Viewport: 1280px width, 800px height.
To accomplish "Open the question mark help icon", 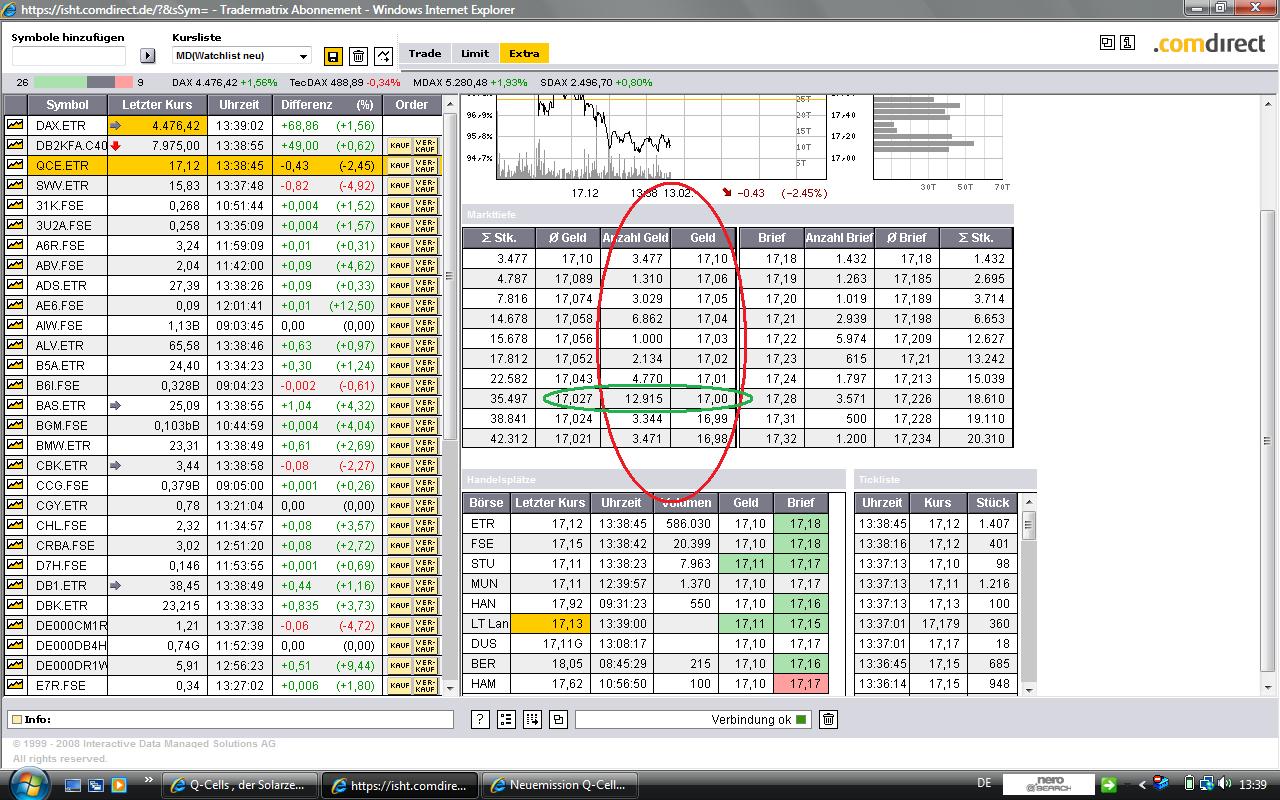I will point(480,719).
